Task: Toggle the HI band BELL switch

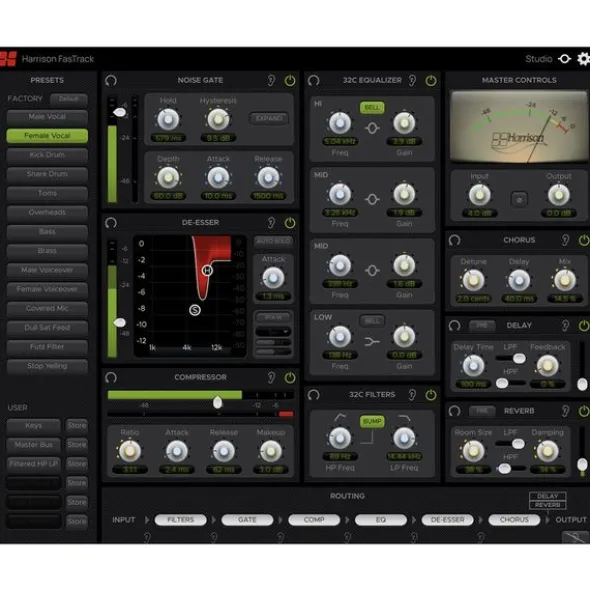Action: (x=372, y=108)
